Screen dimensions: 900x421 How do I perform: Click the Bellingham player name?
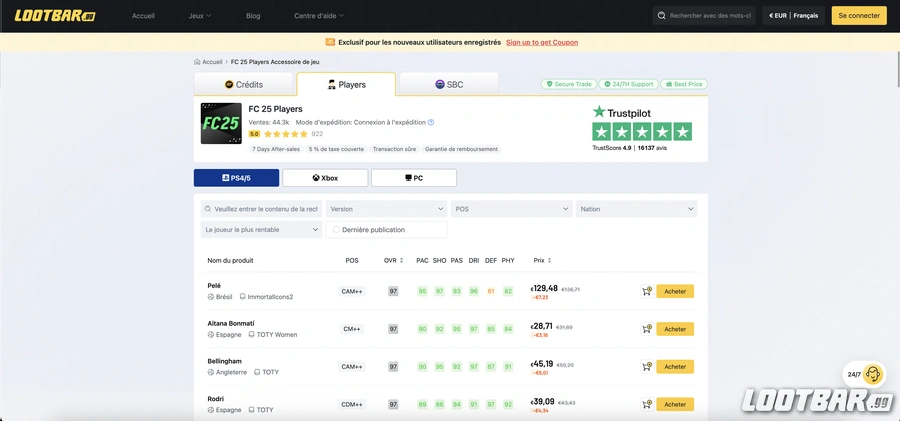224,361
